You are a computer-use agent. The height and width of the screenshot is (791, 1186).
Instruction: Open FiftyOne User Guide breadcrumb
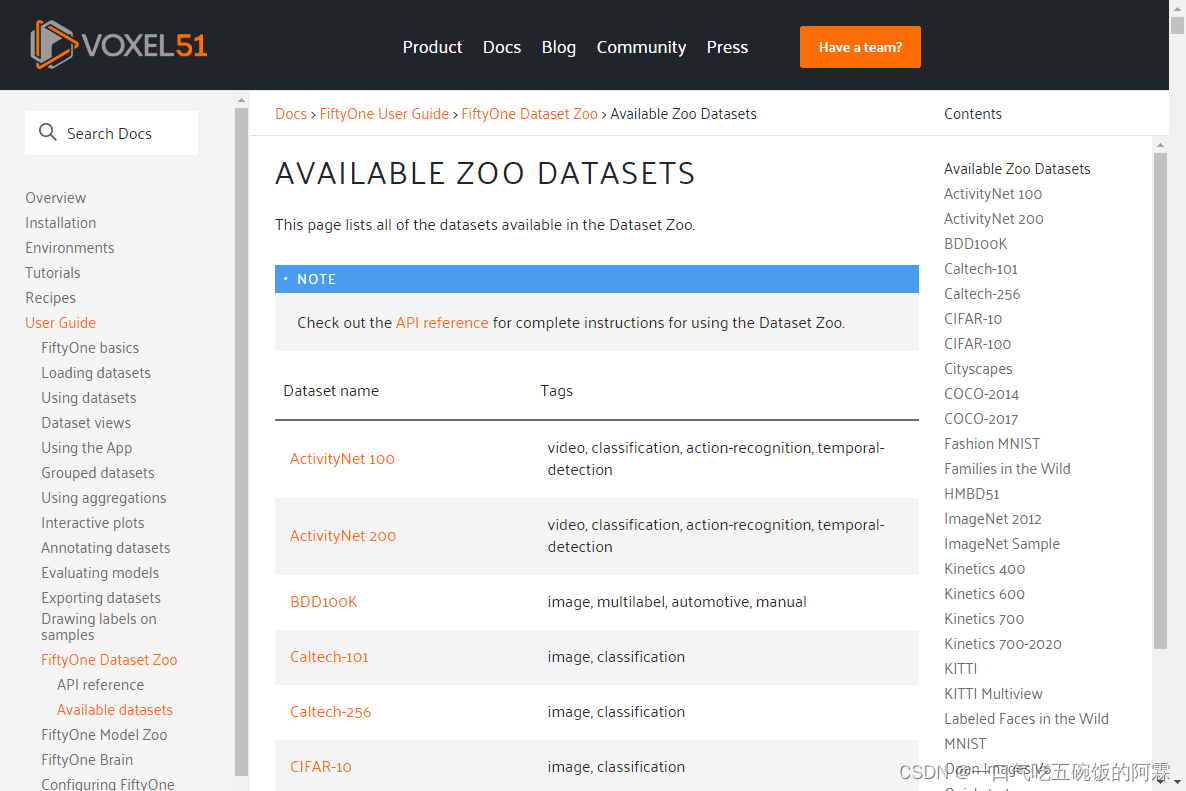point(383,113)
